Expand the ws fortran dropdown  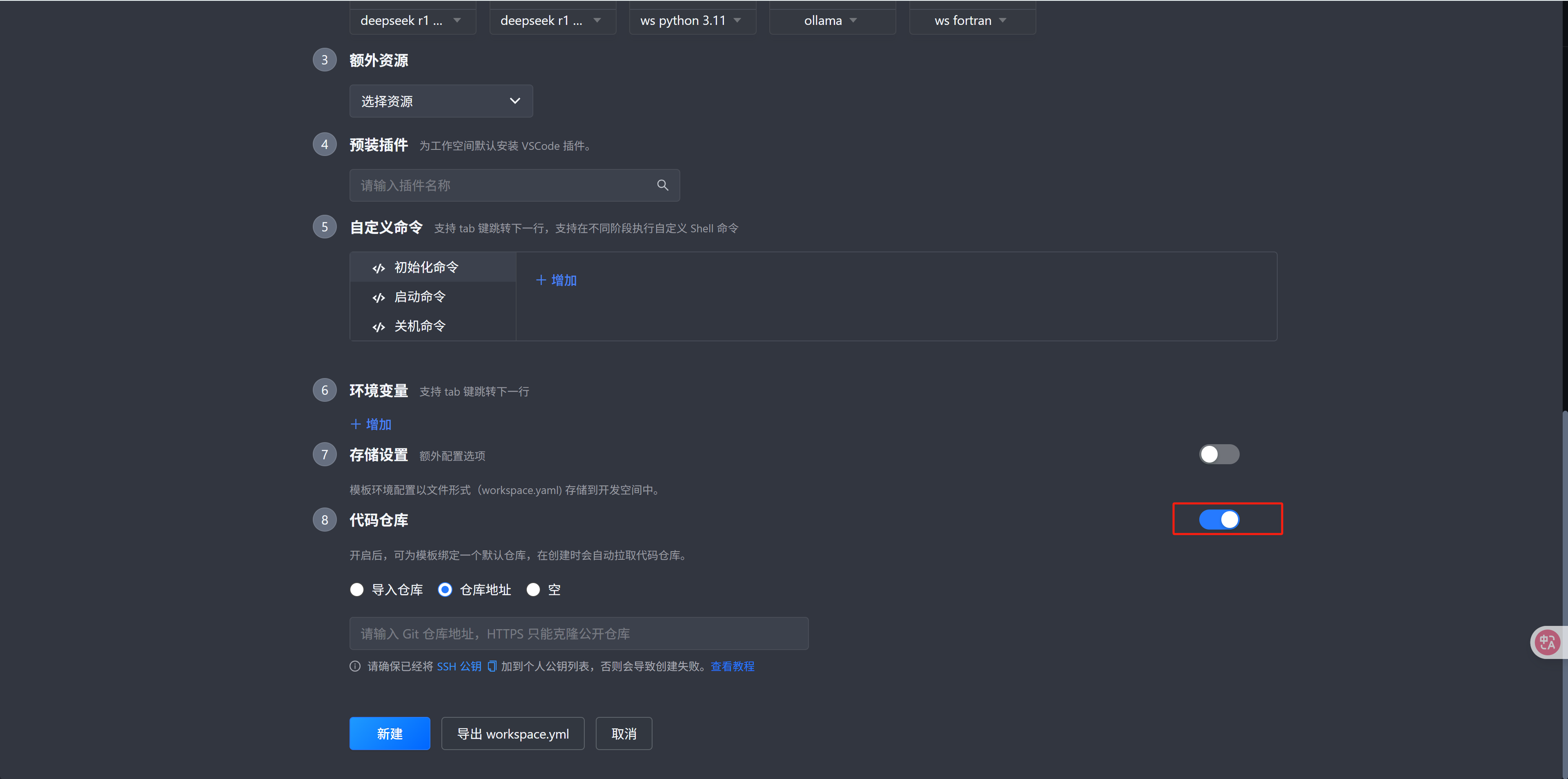(971, 20)
